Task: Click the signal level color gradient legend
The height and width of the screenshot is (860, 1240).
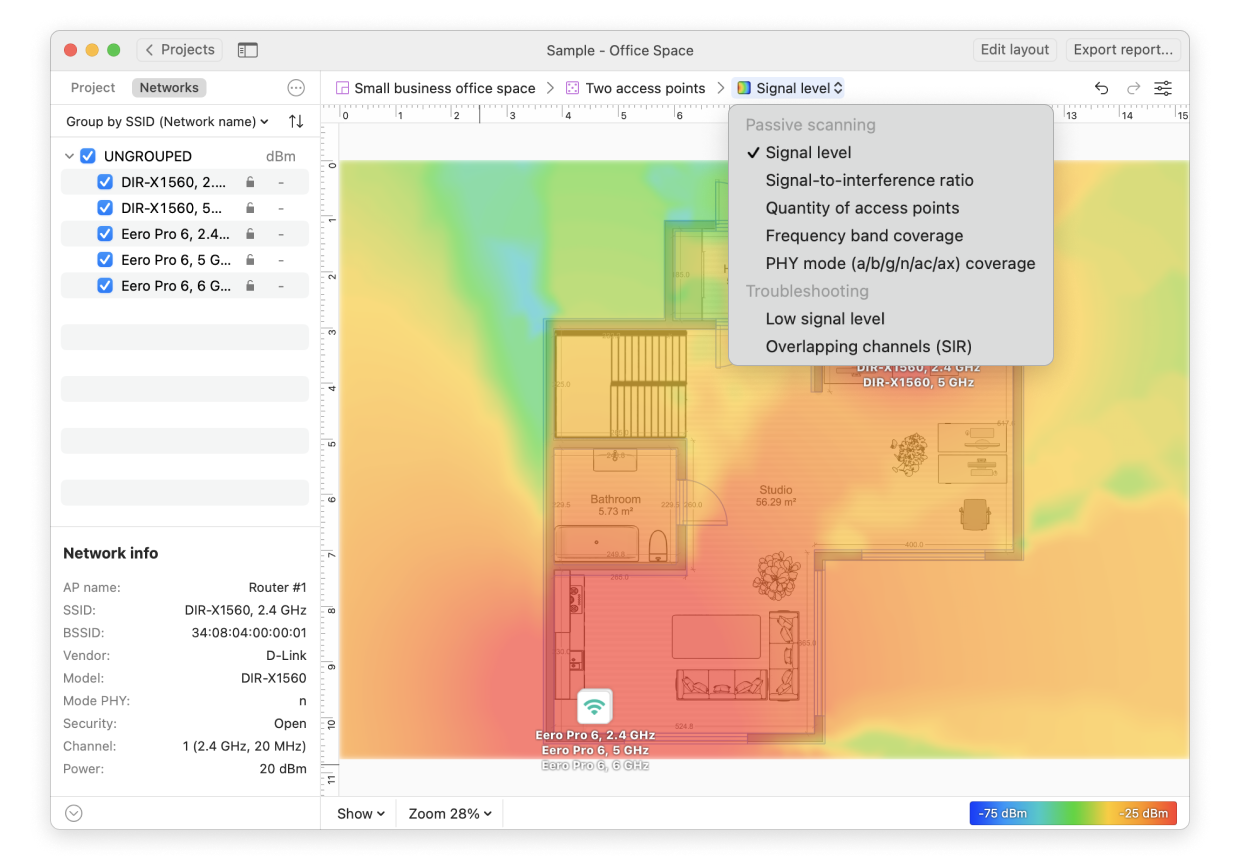Action: pos(1073,813)
